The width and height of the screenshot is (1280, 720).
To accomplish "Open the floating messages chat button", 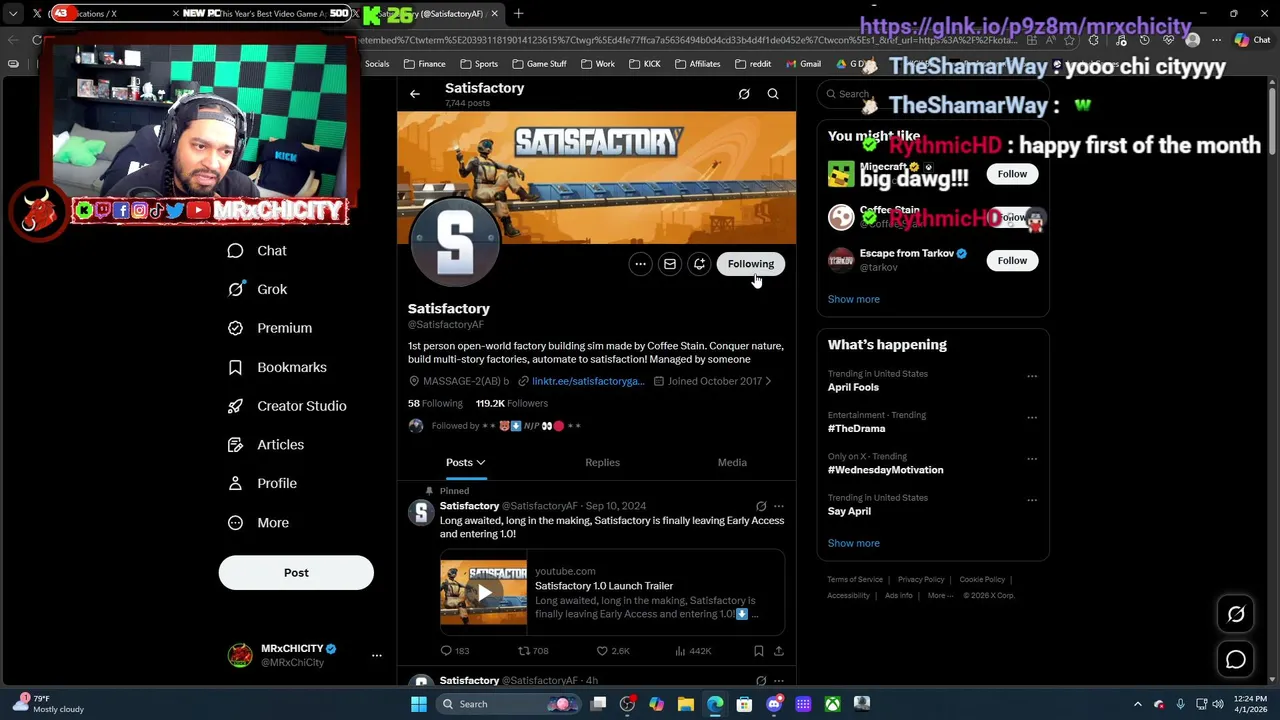I will coord(1236,660).
